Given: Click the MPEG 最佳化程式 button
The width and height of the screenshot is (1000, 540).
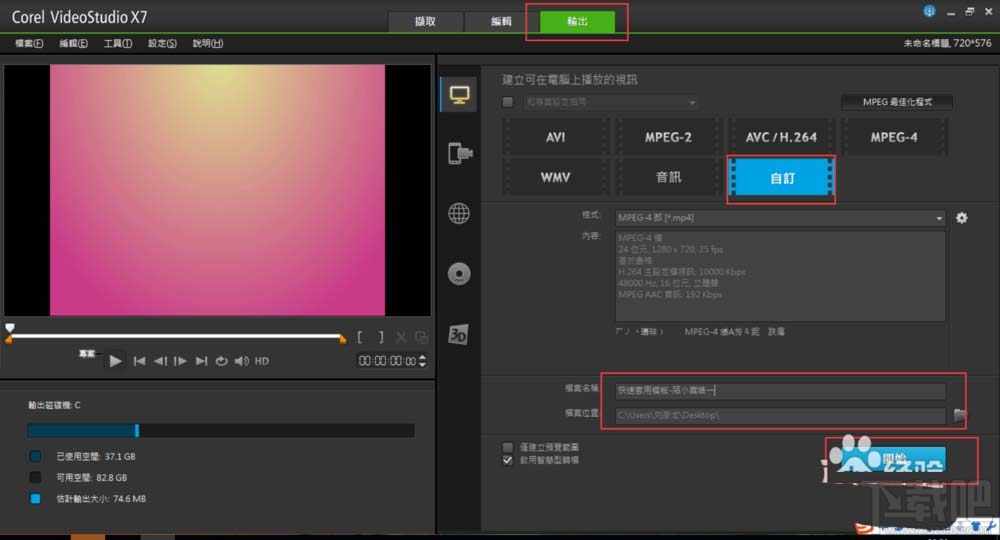Looking at the screenshot, I should pyautogui.click(x=894, y=102).
